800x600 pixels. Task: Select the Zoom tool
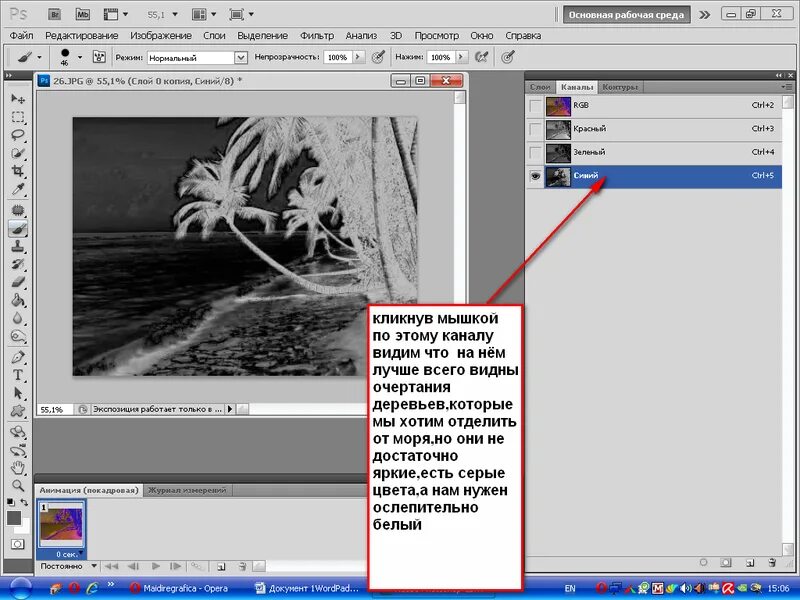(x=18, y=485)
